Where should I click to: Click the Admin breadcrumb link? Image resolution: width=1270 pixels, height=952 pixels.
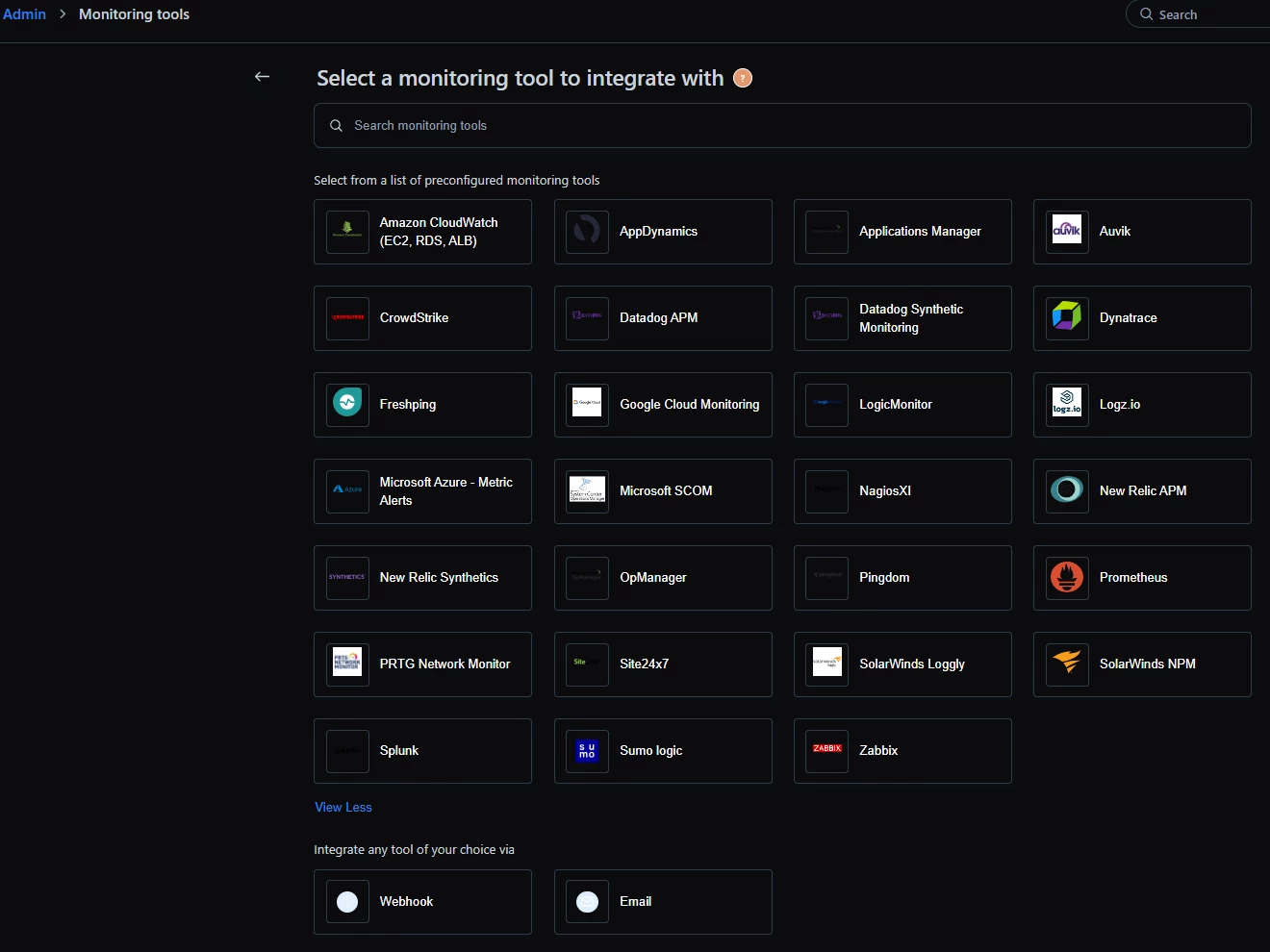pyautogui.click(x=24, y=14)
